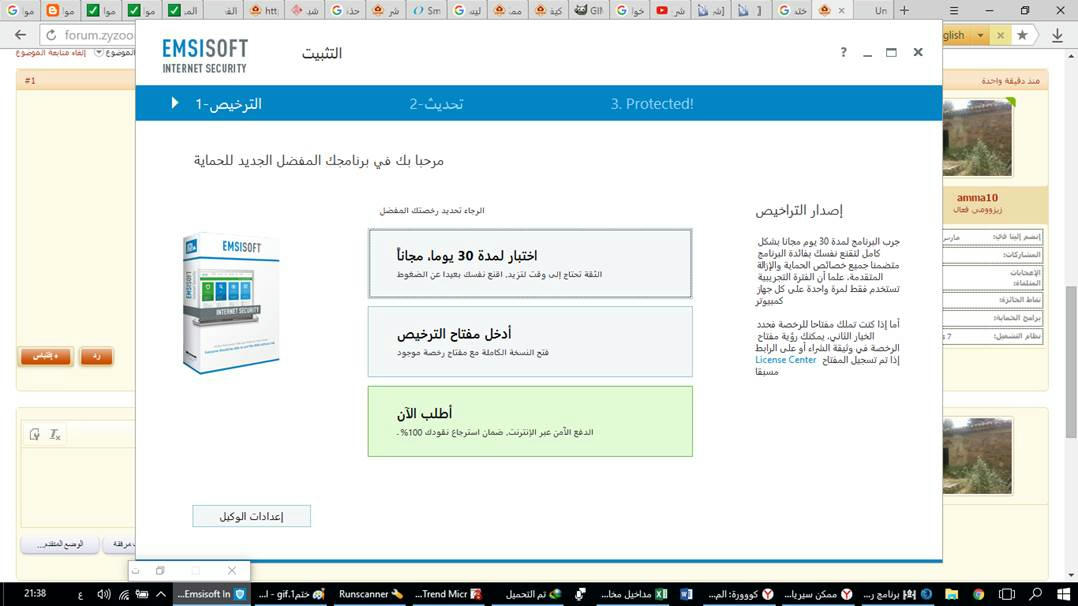Open the Windows Start menu
The image size is (1078, 606).
pyautogui.click(x=1064, y=594)
